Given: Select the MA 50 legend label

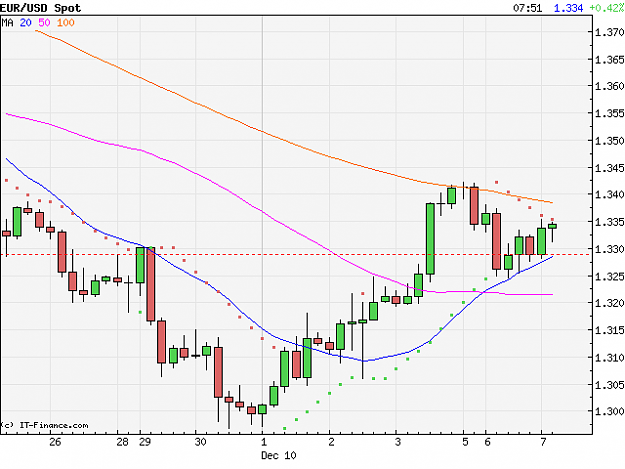Looking at the screenshot, I should click(x=44, y=23).
